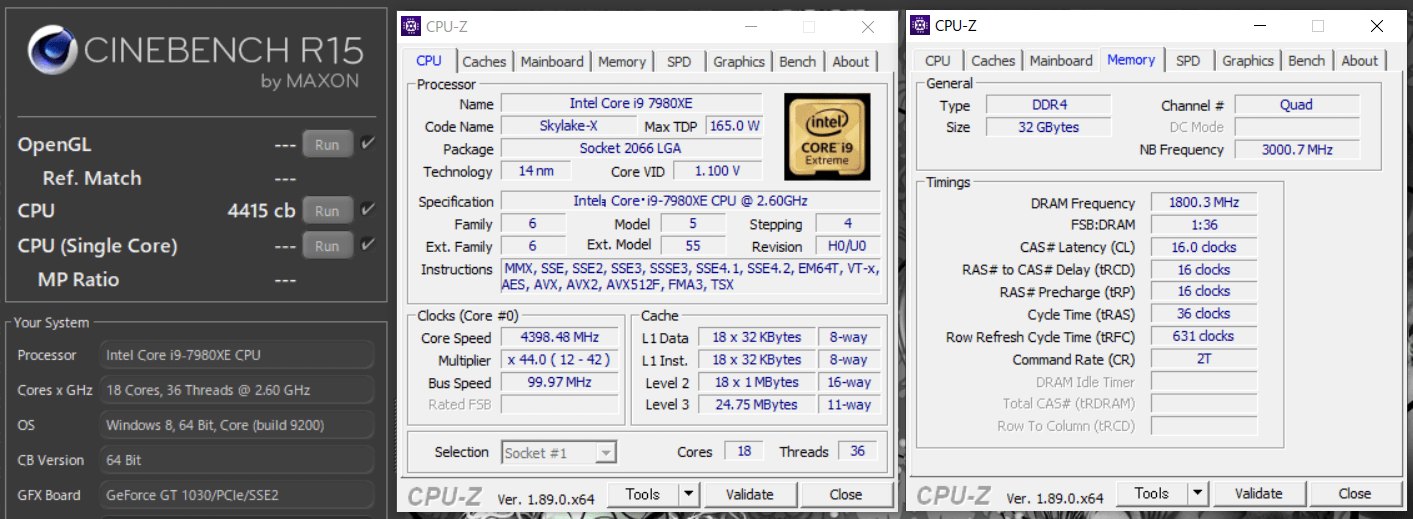Click the Command Rate 2T value

(1204, 359)
